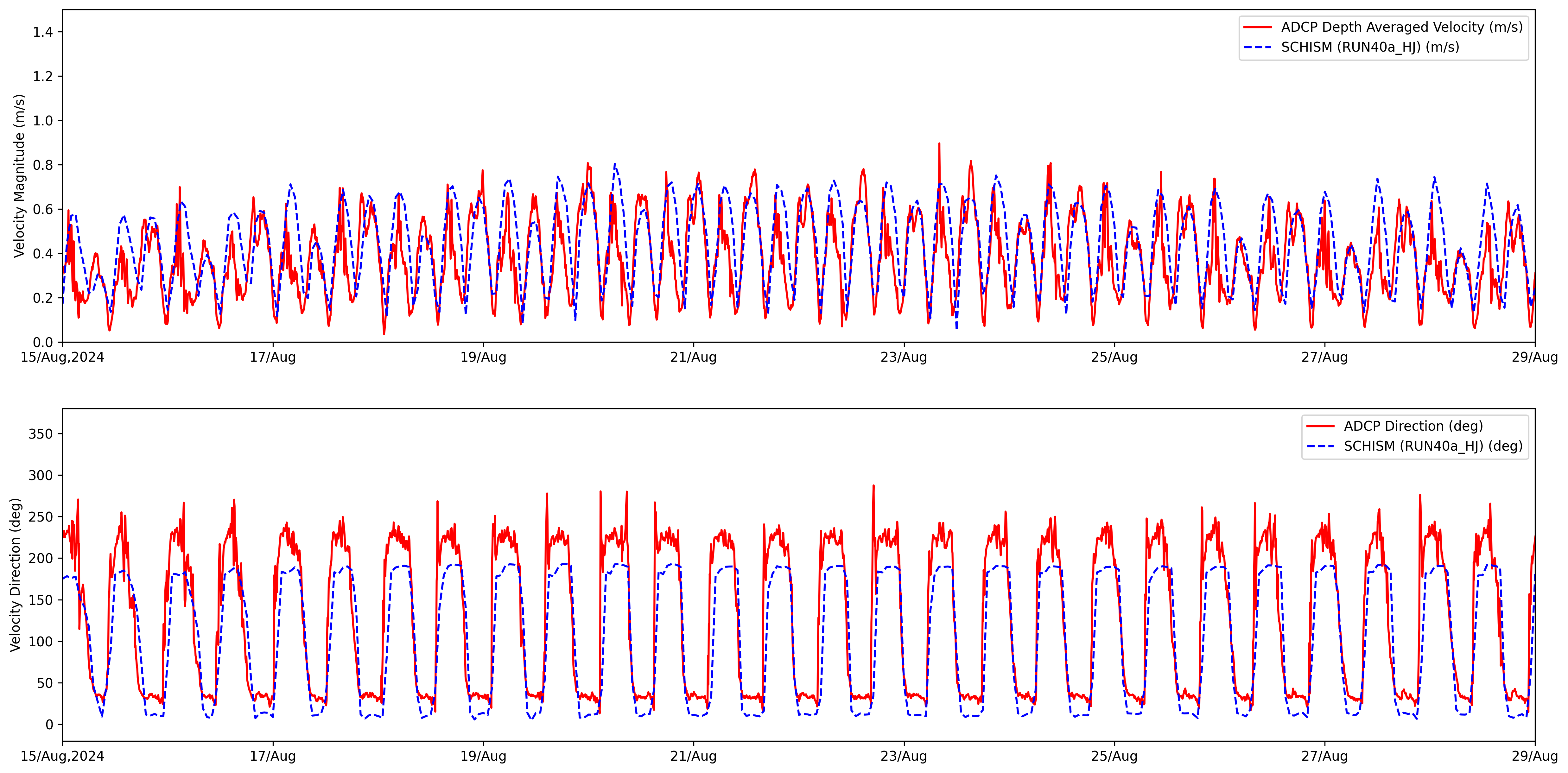
Task: Click the 1.4 tick on the velocity magnitude axis
Action: (x=43, y=32)
